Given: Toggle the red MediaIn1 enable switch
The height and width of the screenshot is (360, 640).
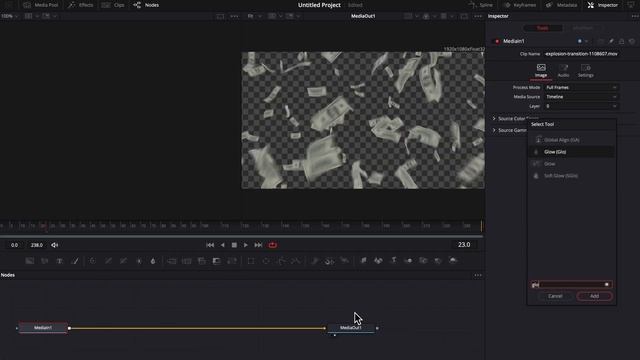Looking at the screenshot, I should coord(497,41).
